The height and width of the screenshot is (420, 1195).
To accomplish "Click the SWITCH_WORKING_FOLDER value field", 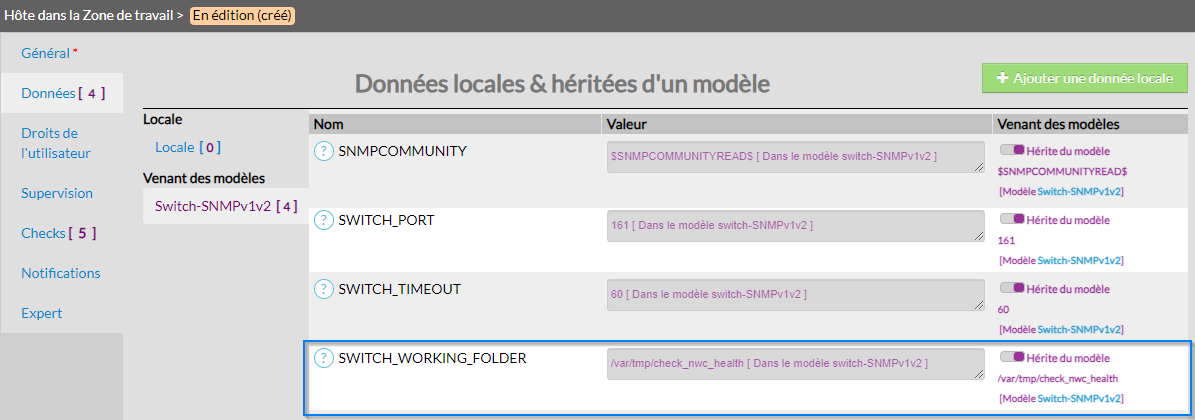I will 796,364.
